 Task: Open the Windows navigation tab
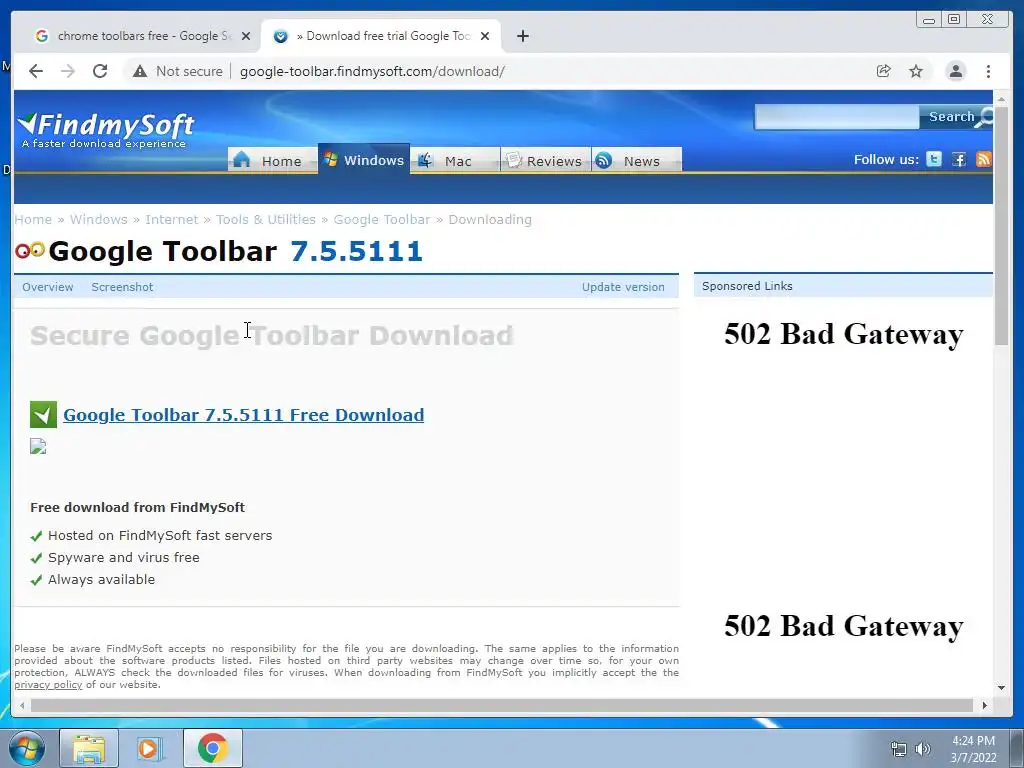pyautogui.click(x=364, y=159)
